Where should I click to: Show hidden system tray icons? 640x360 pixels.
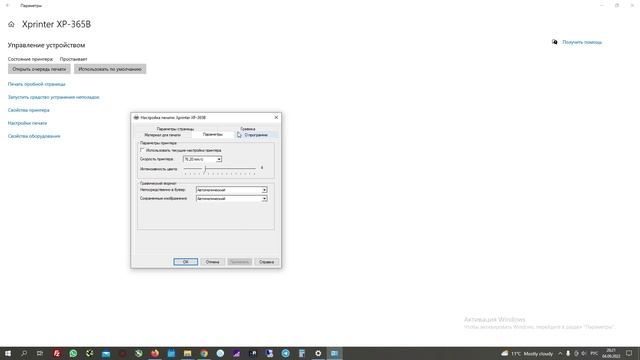[x=560, y=353]
